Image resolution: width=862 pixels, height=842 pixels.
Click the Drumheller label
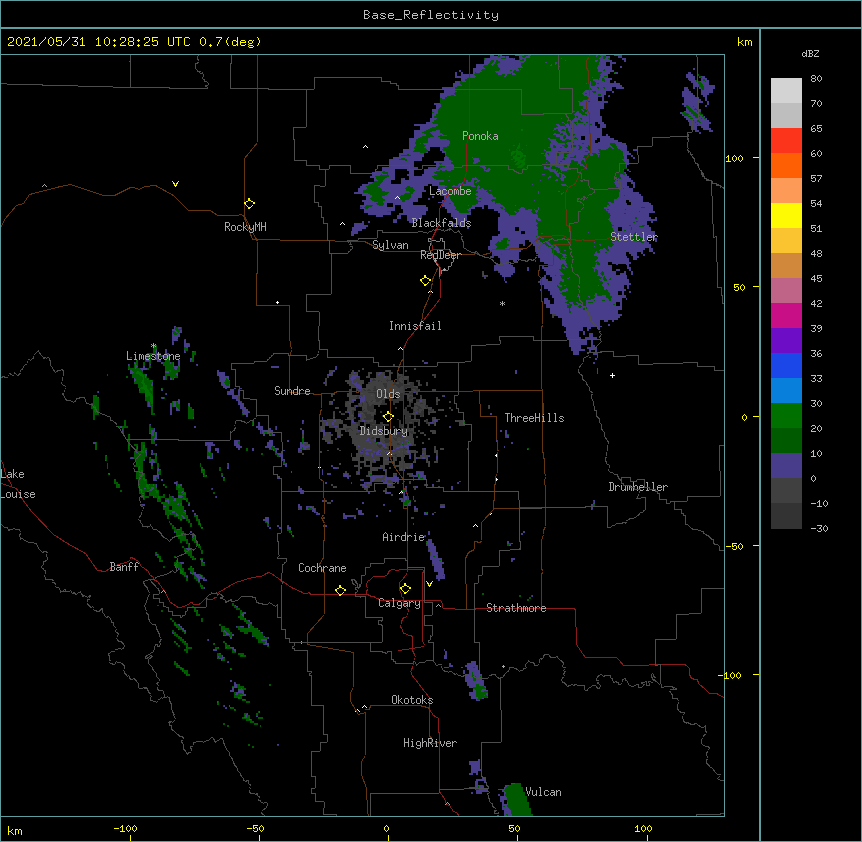coord(638,487)
